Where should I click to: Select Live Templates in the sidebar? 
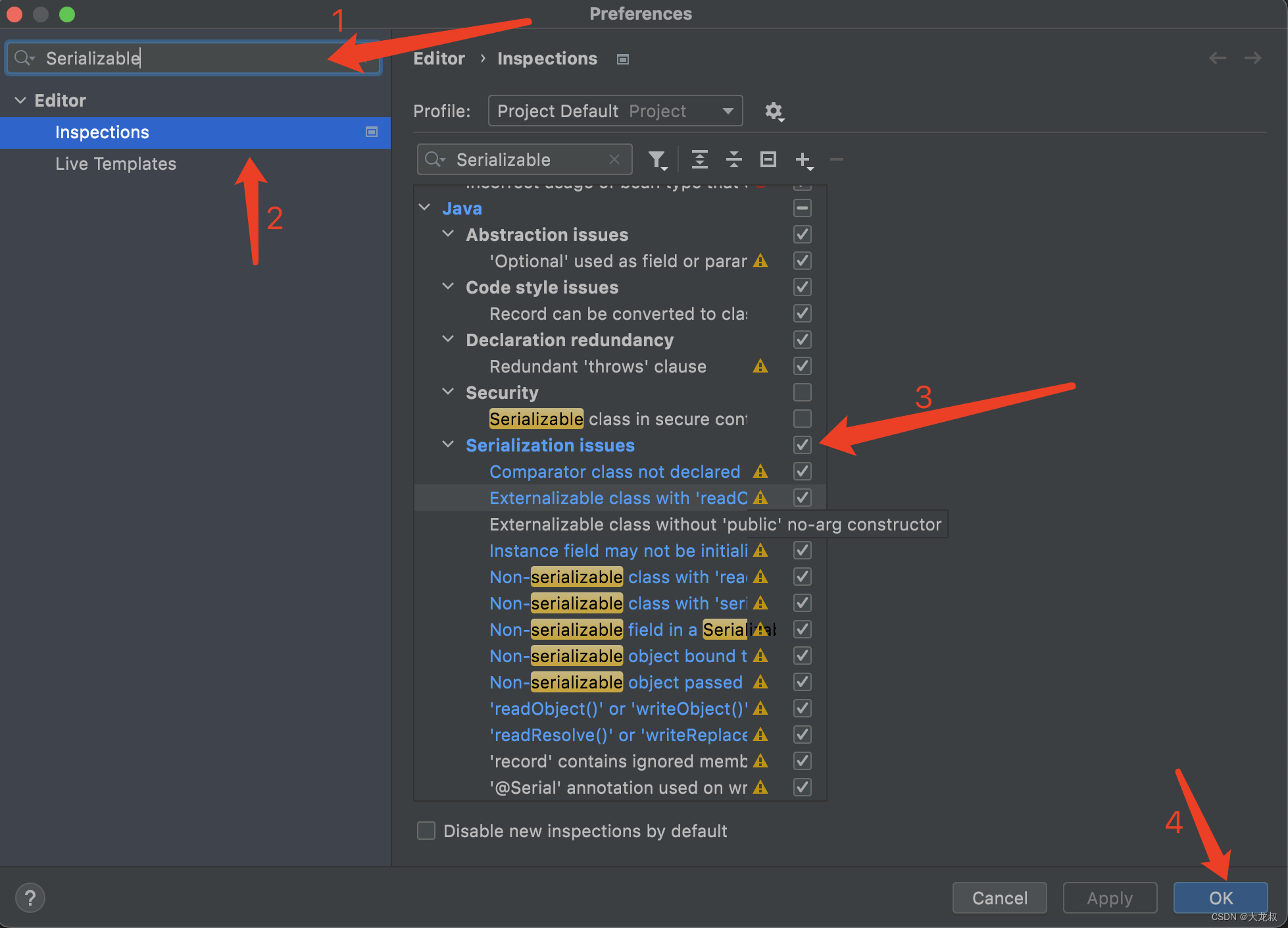coord(116,164)
